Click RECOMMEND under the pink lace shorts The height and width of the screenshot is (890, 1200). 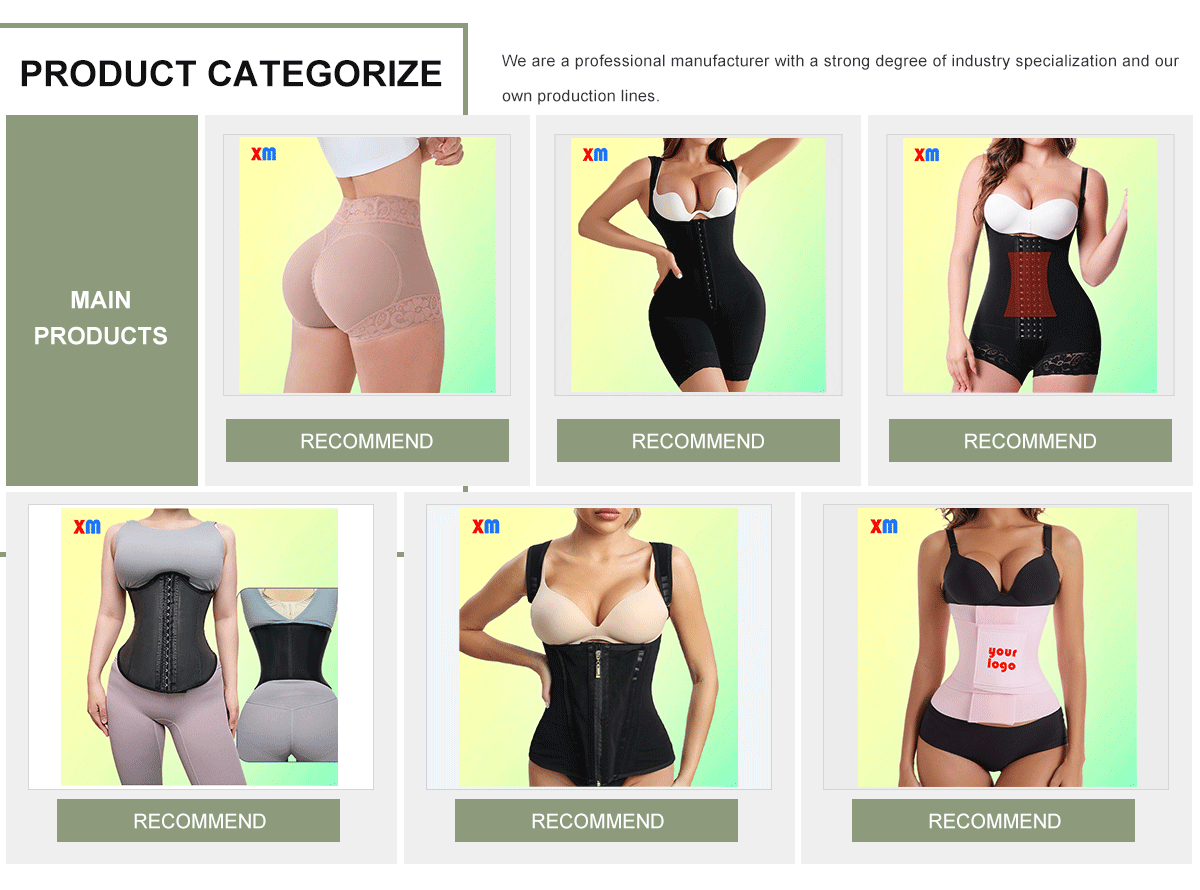coord(367,441)
